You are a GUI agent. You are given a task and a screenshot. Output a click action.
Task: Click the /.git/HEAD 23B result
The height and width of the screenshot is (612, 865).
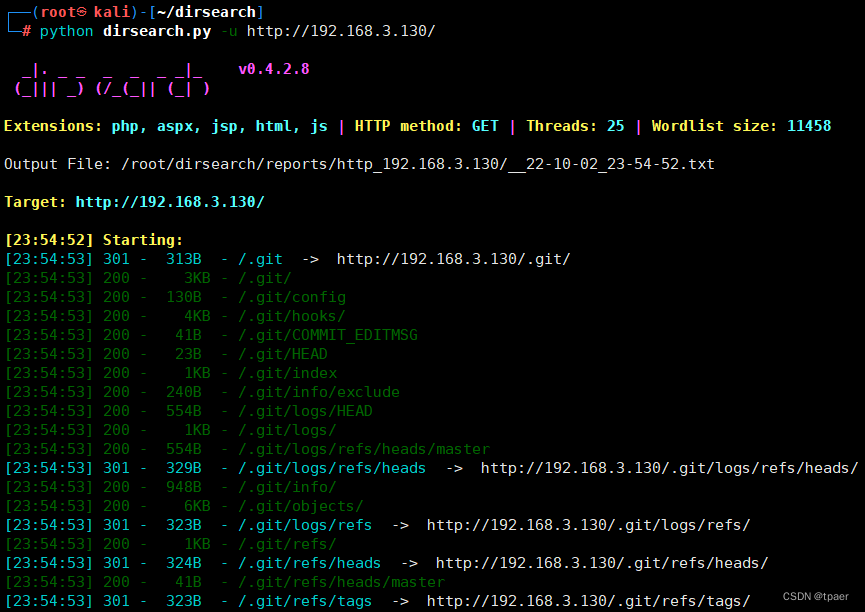pyautogui.click(x=282, y=354)
